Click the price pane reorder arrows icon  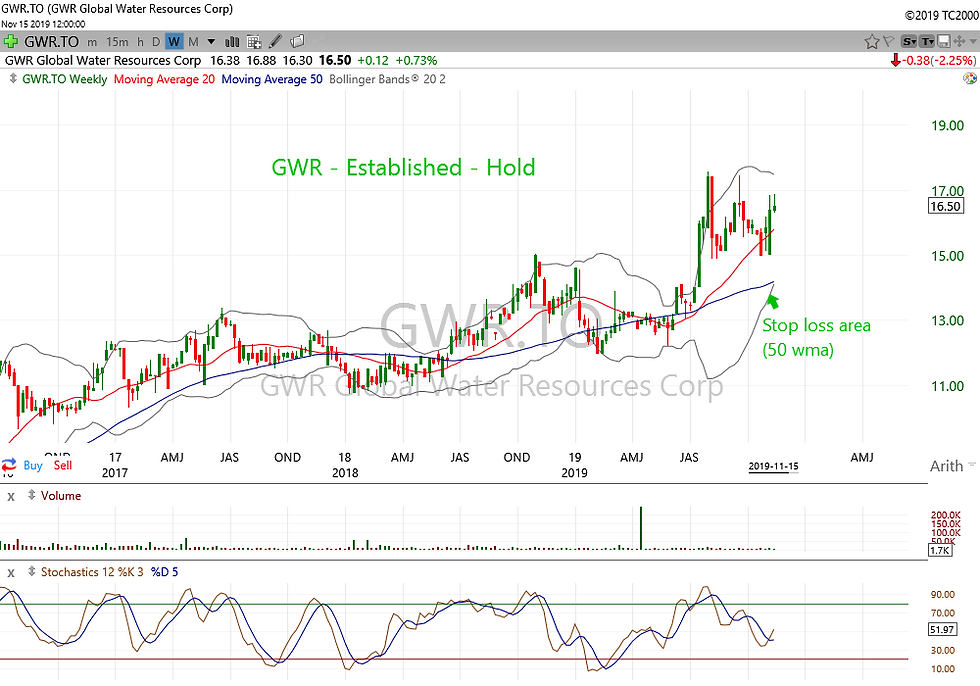13,79
